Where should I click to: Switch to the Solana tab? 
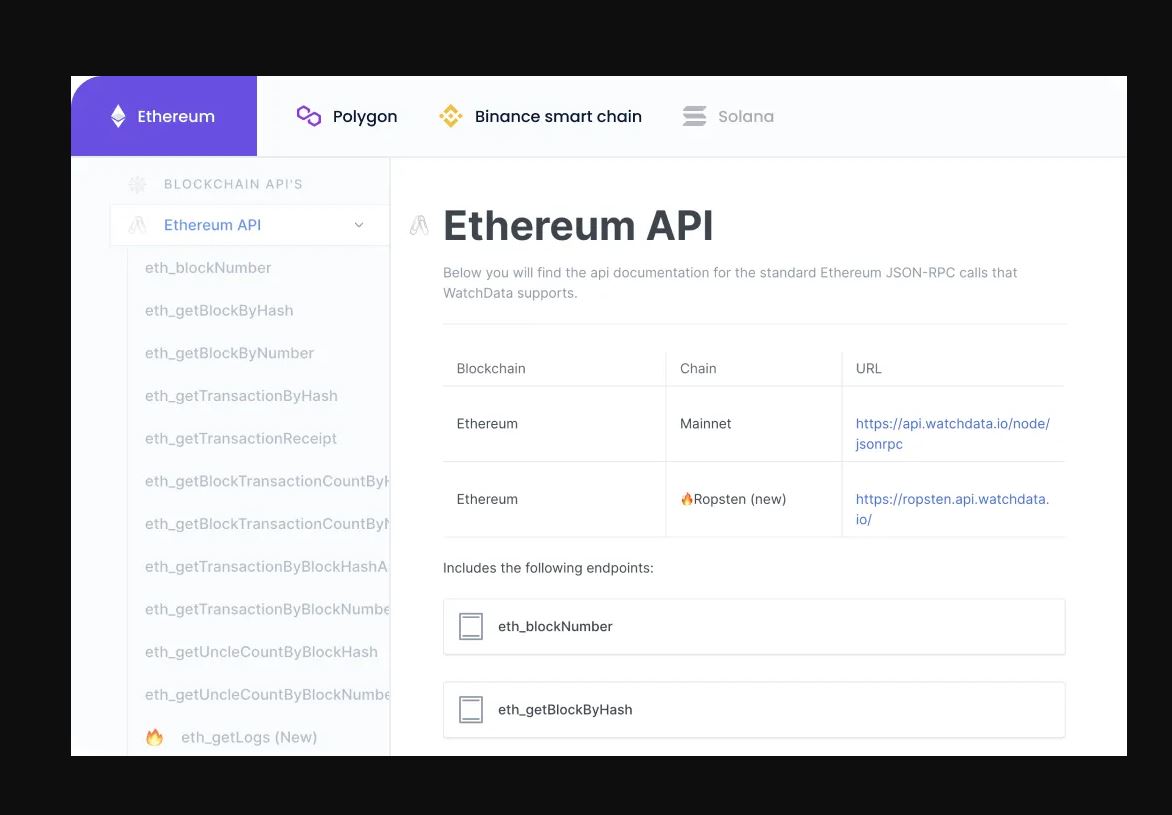click(728, 116)
